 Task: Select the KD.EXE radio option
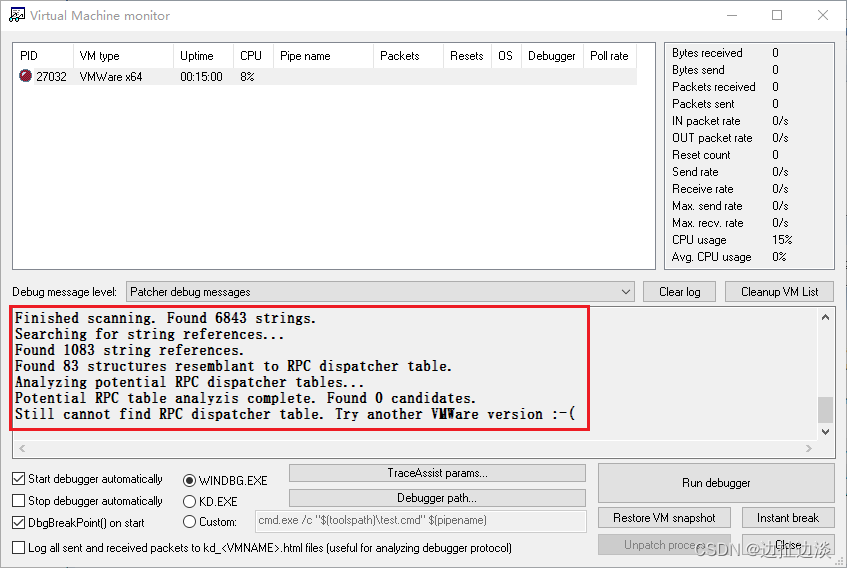[189, 502]
